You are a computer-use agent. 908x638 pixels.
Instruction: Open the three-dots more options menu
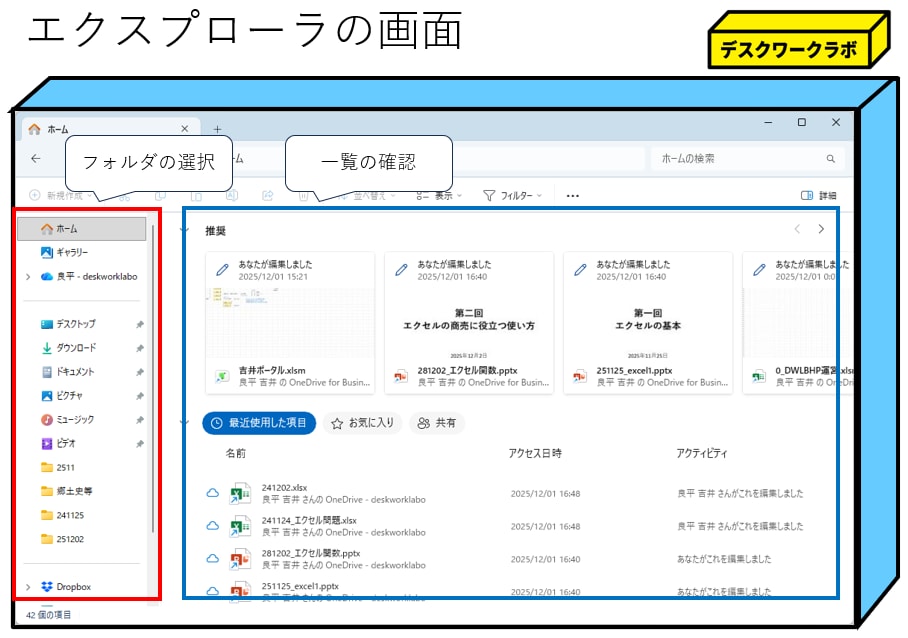pos(573,196)
